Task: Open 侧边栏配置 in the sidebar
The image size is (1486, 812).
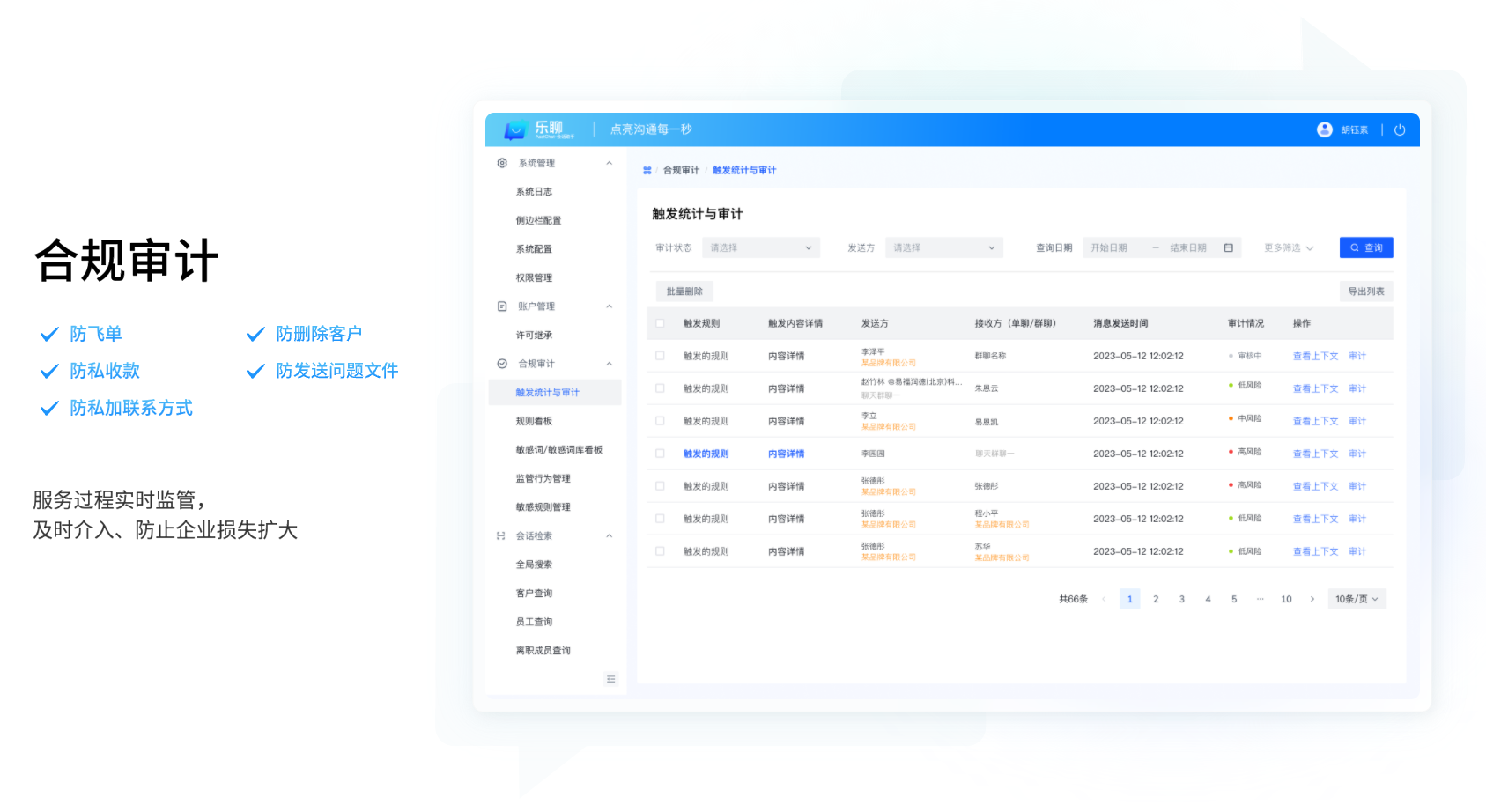Action: pos(538,220)
